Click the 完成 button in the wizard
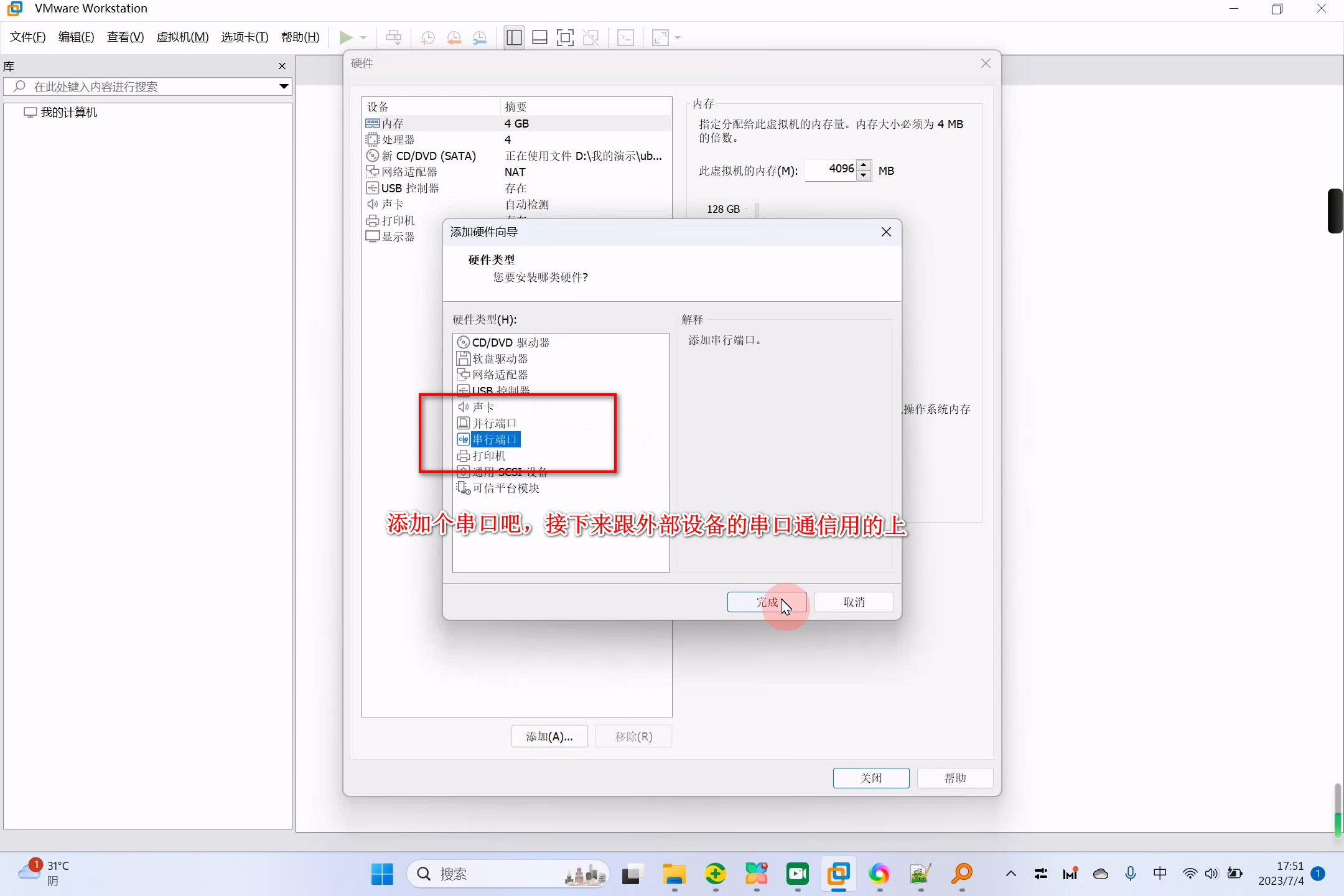Screen dimensions: 1344x896 tap(767, 602)
